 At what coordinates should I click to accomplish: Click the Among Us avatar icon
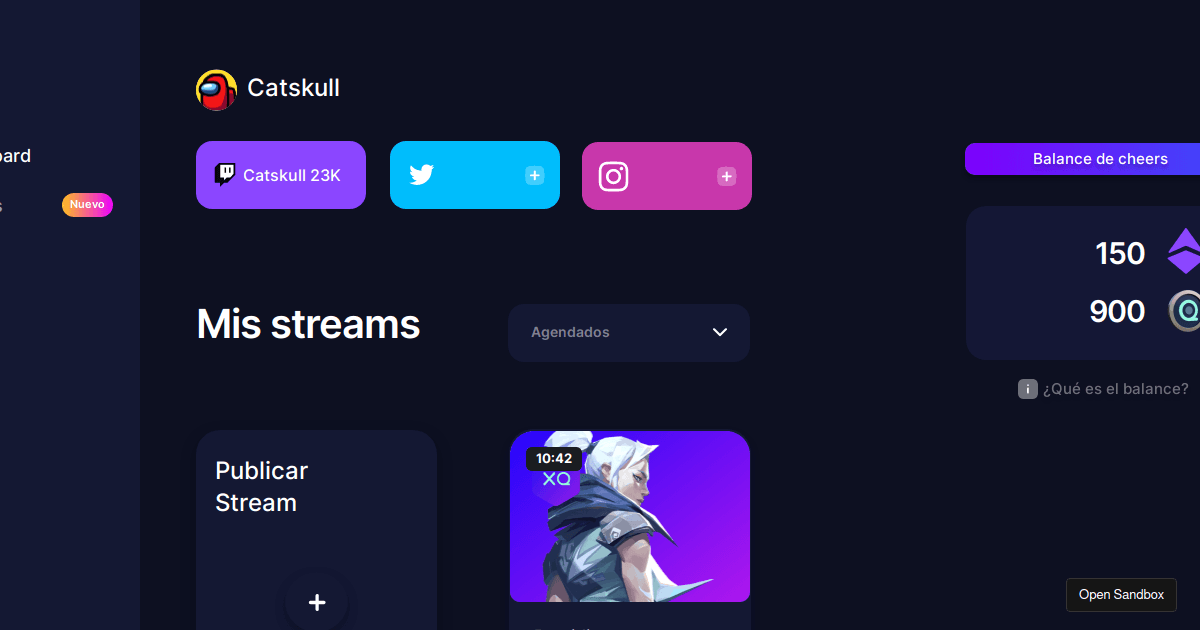tap(216, 89)
